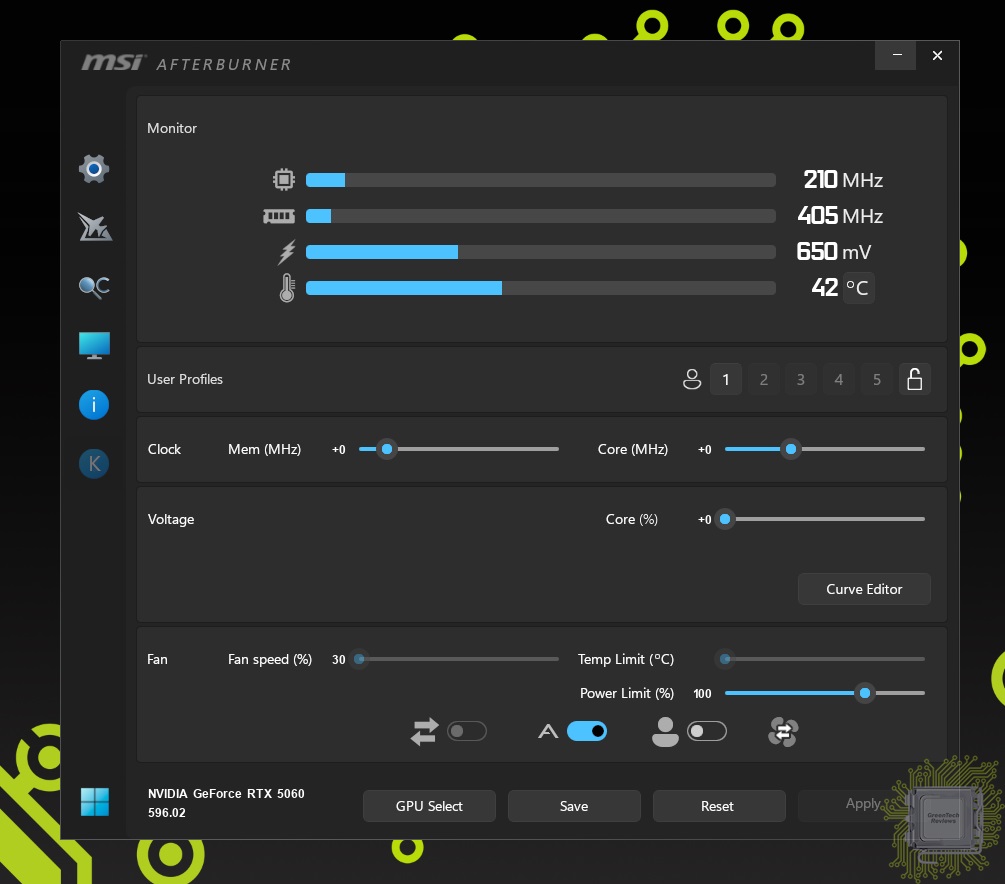Show the information icon panel
The height and width of the screenshot is (884, 1005).
94,405
